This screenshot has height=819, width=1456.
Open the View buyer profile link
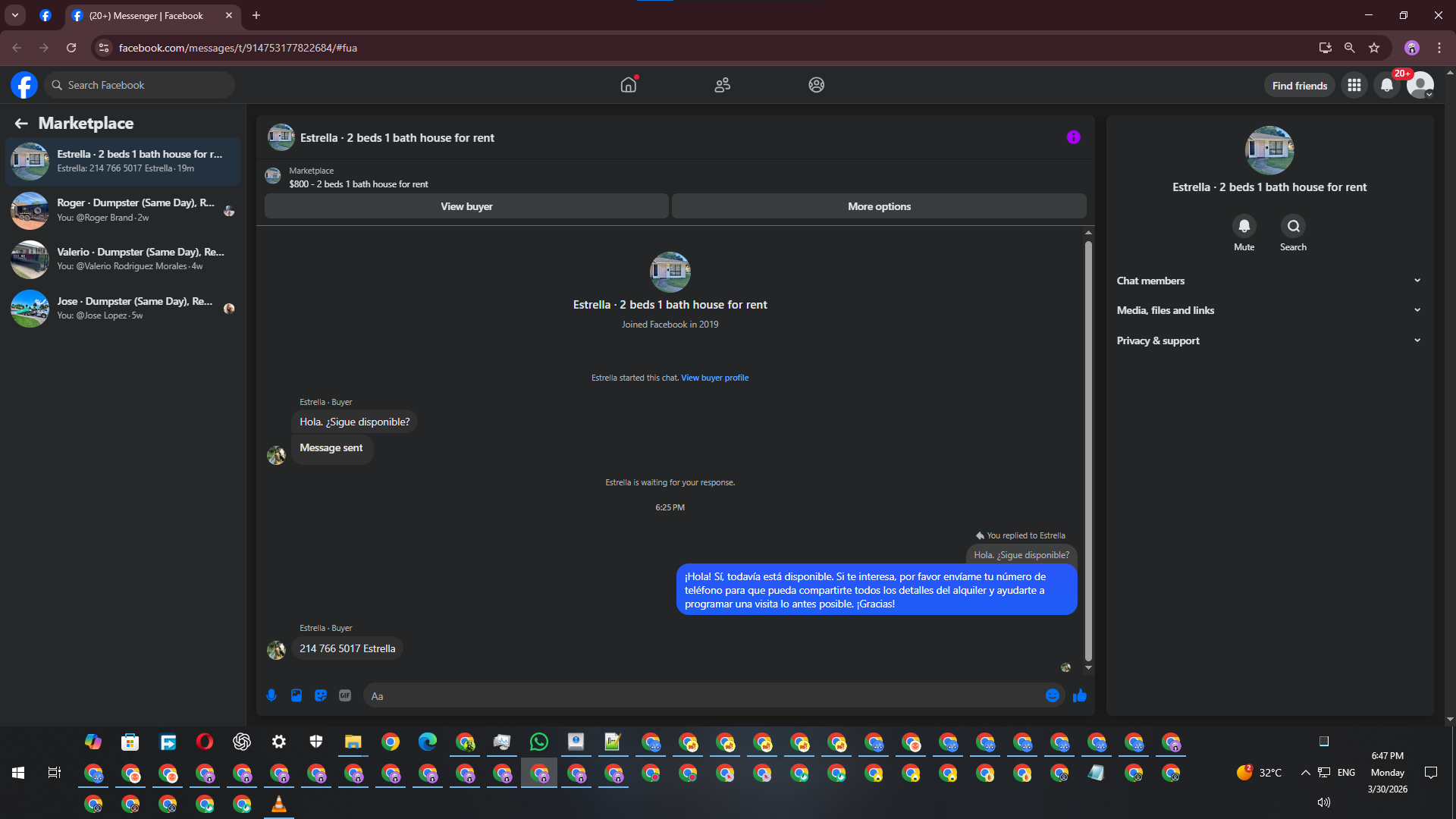pyautogui.click(x=714, y=378)
